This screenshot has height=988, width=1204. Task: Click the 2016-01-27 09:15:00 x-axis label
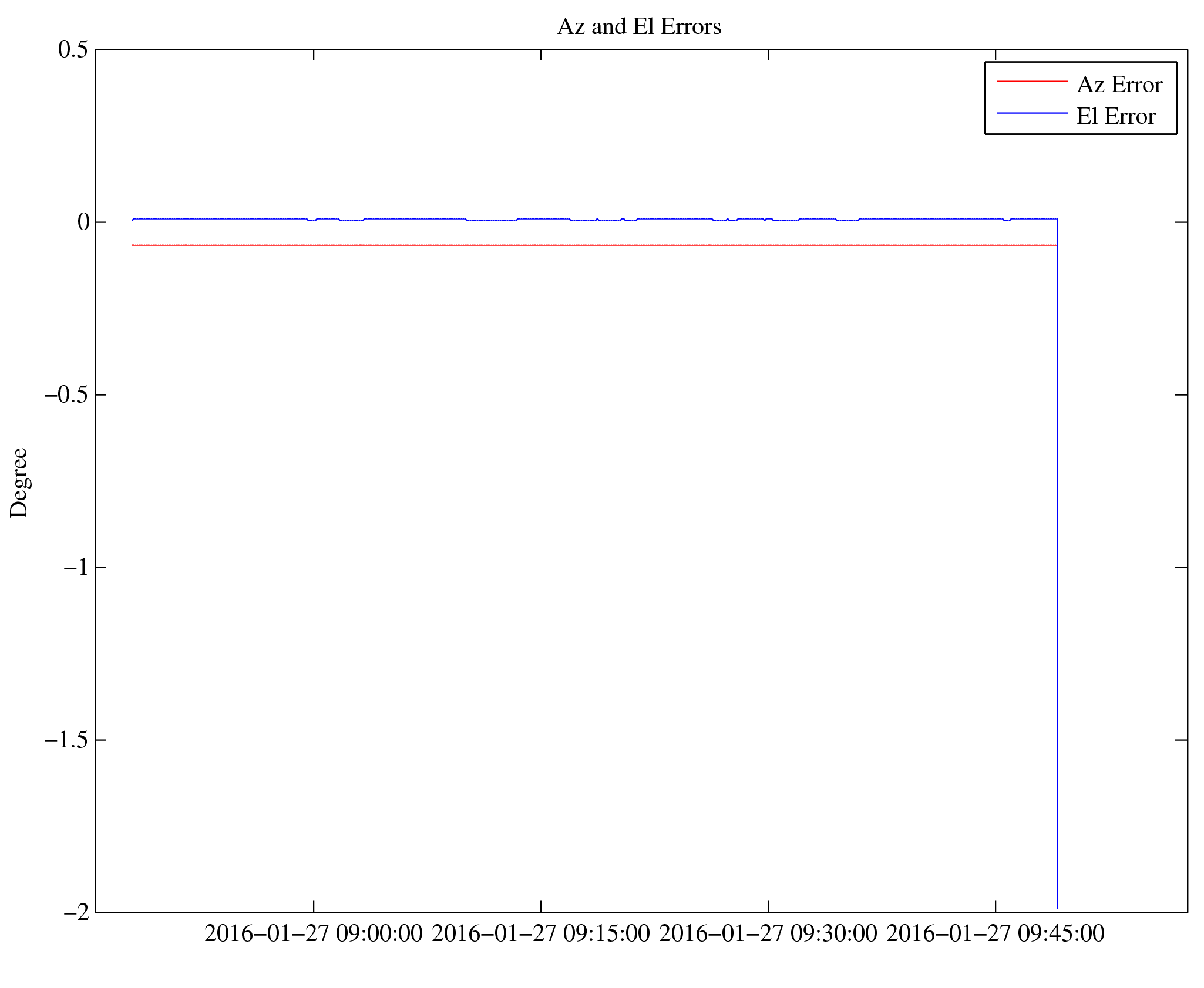(x=540, y=933)
